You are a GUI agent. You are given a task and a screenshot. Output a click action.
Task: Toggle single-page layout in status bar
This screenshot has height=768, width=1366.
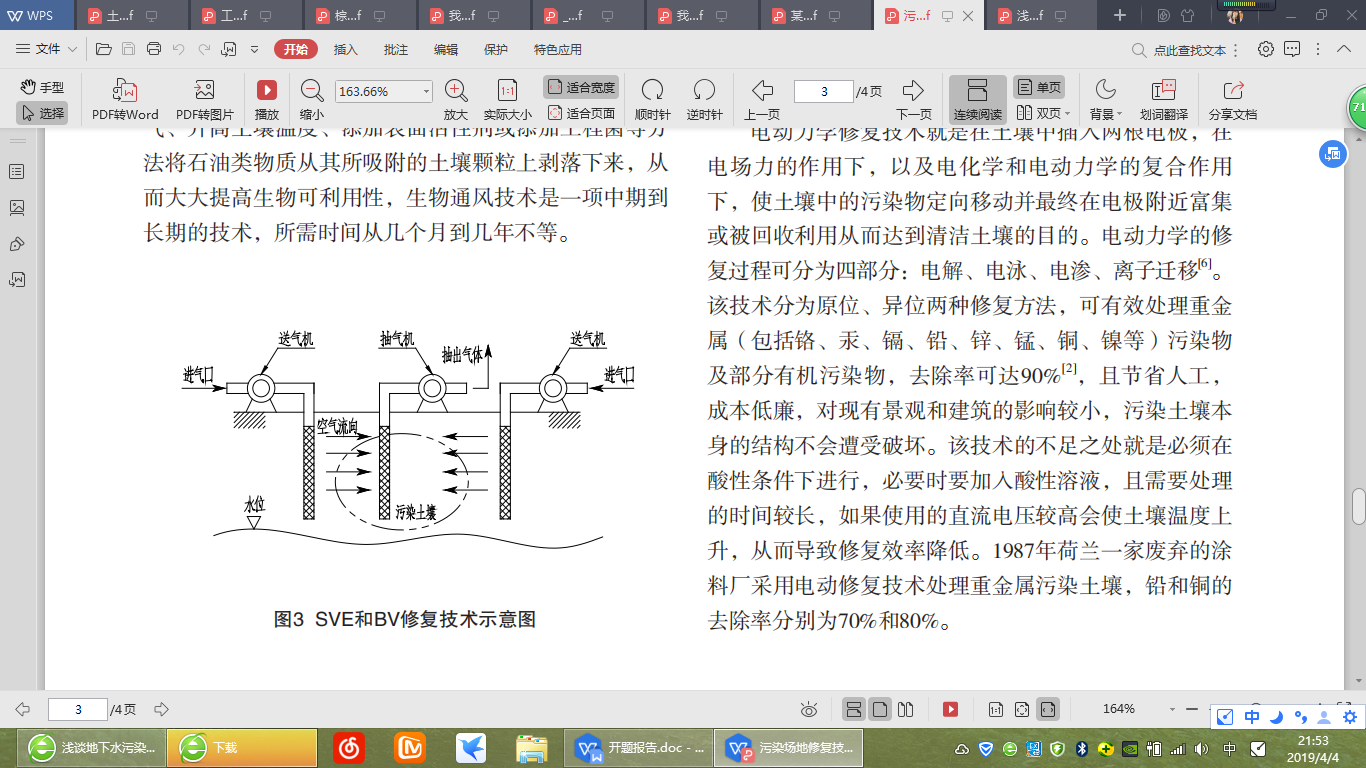point(880,710)
